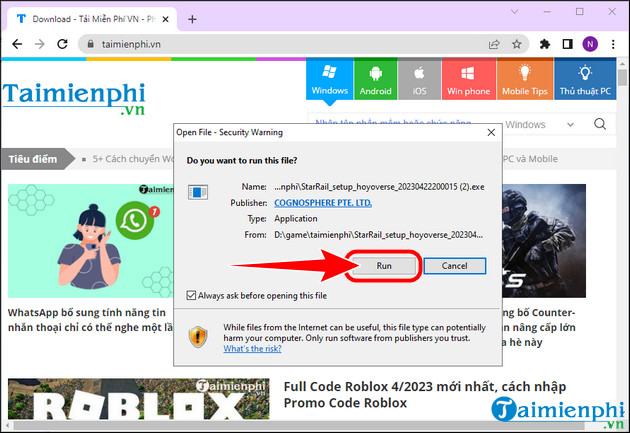Open the iOS category tab
The height and width of the screenshot is (433, 630).
coord(419,79)
